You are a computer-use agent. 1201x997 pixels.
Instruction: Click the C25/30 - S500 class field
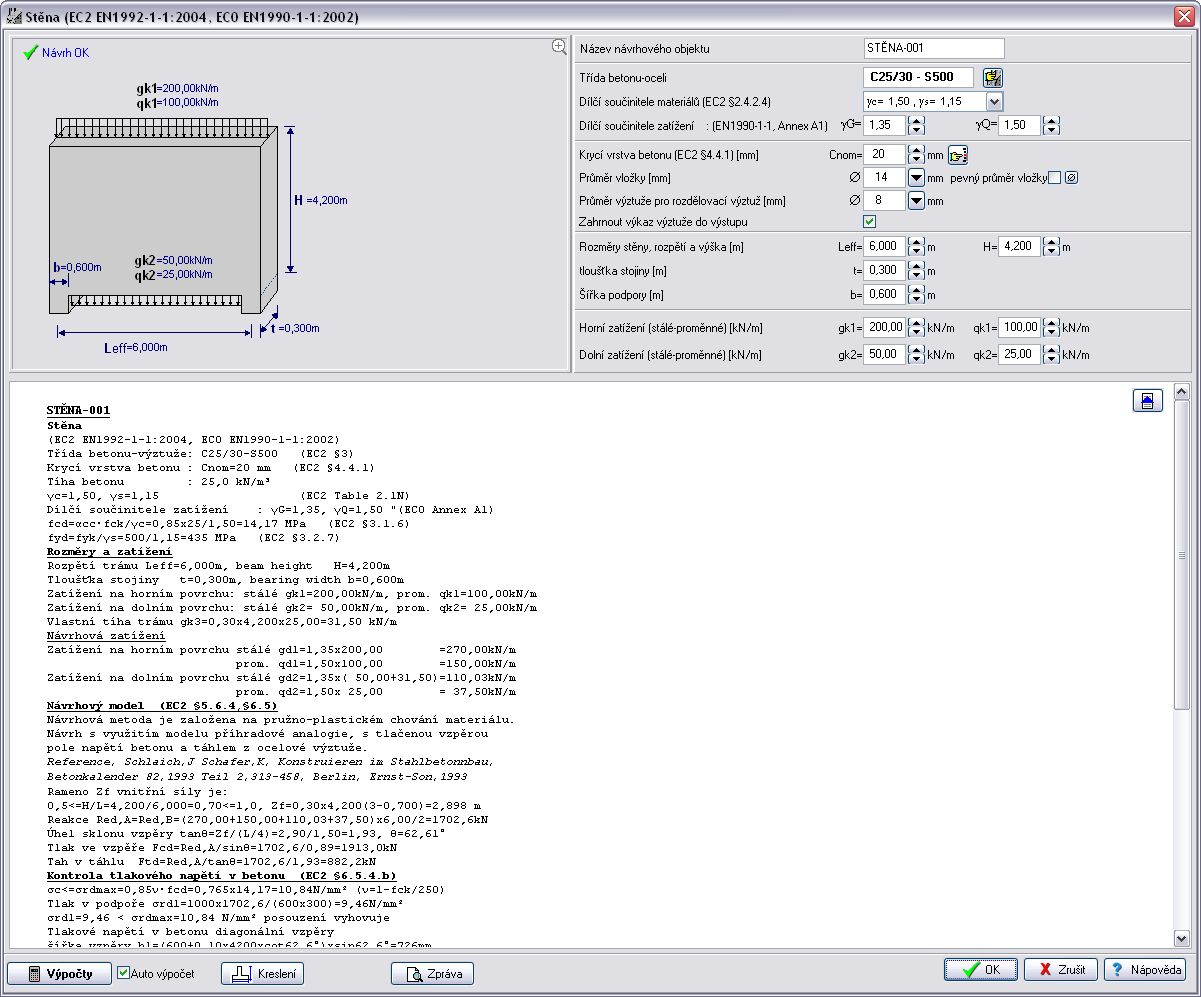click(x=918, y=77)
